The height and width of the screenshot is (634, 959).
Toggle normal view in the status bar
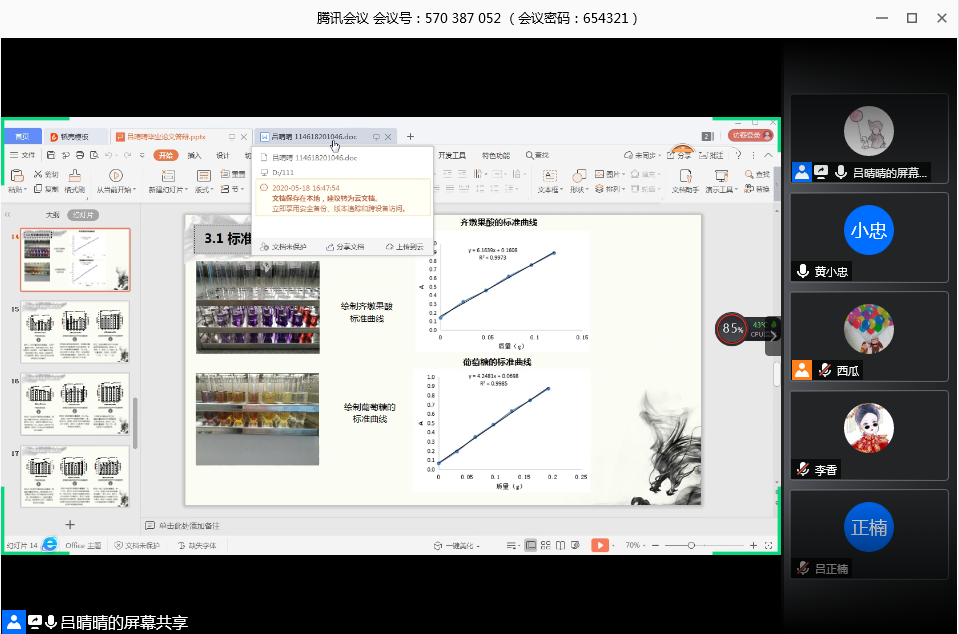point(531,545)
